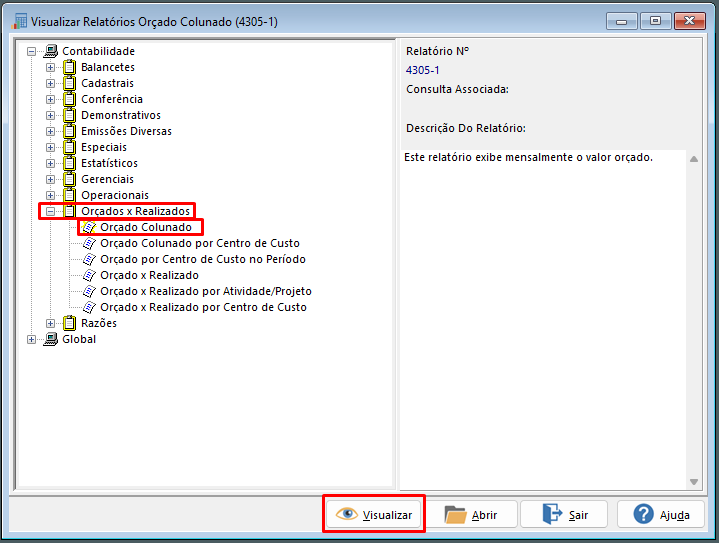Select the Gerenciais tree label
This screenshot has height=543, width=719.
[x=107, y=179]
